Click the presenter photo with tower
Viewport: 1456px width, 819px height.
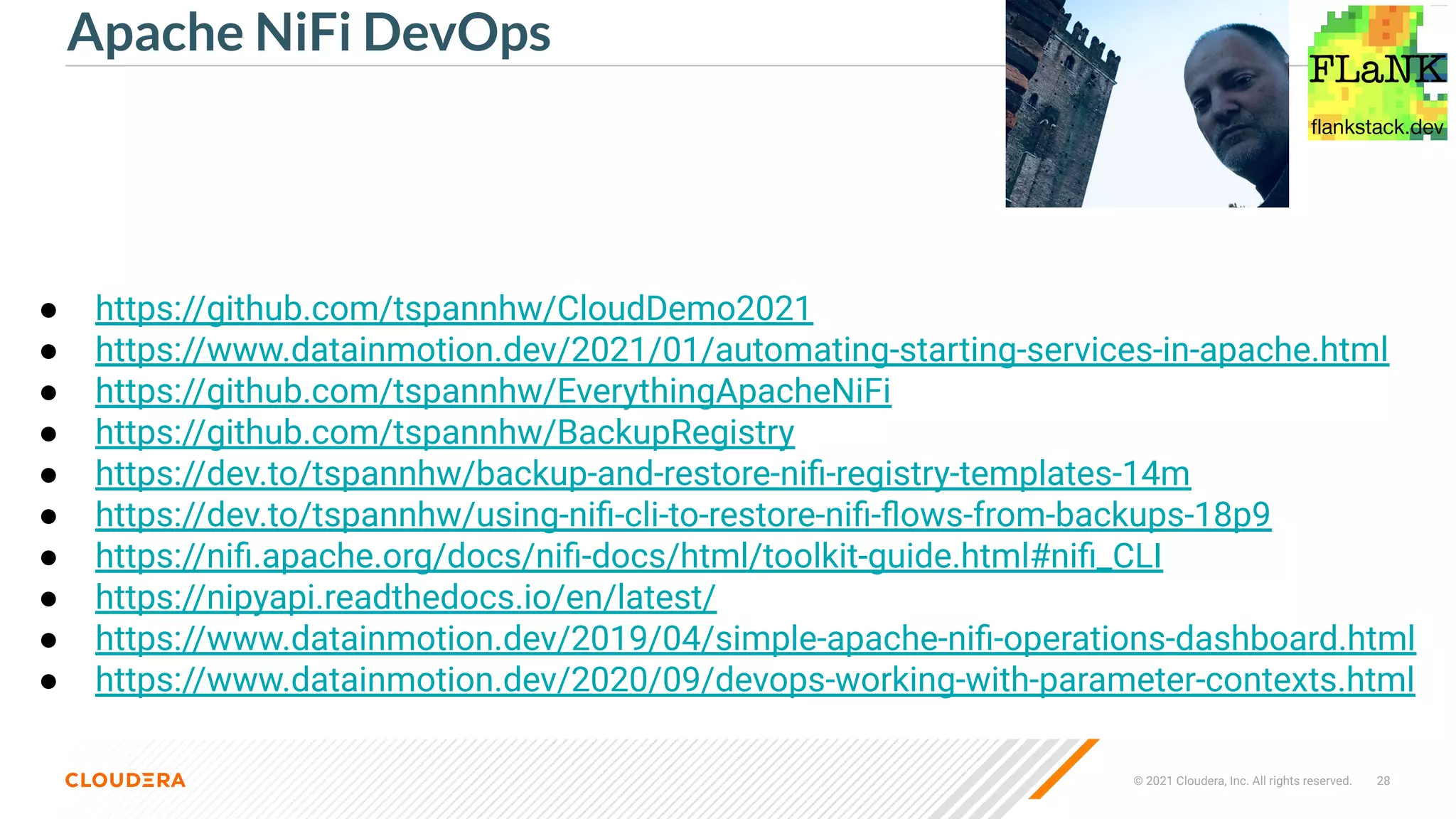pyautogui.click(x=1146, y=104)
